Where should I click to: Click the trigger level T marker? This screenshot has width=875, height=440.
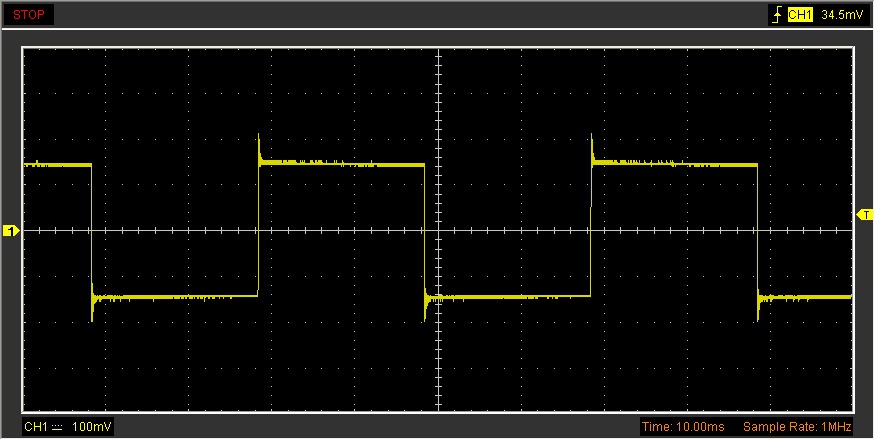click(x=865, y=213)
